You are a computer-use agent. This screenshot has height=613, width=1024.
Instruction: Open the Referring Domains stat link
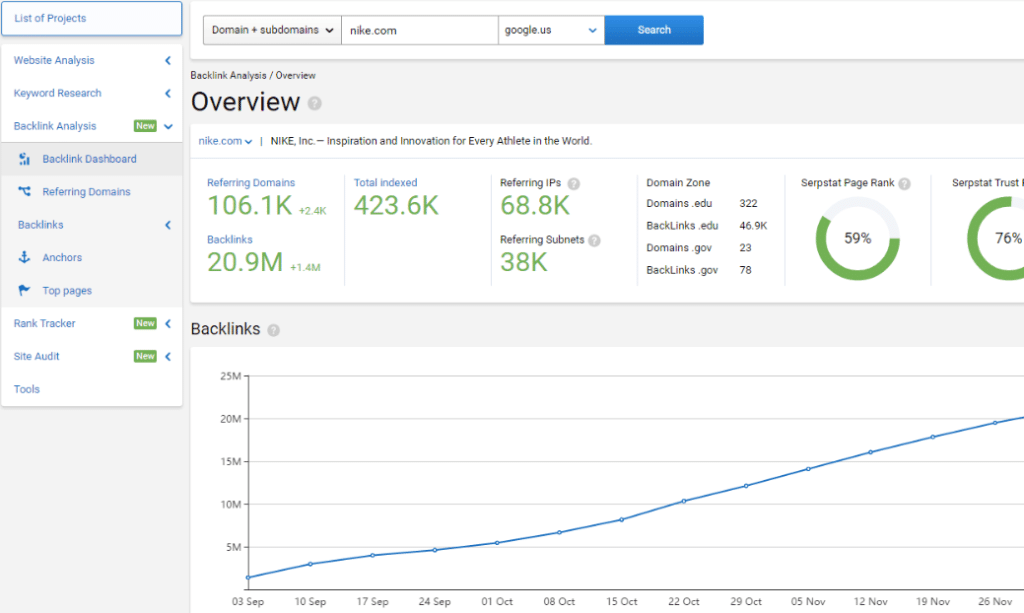251,183
